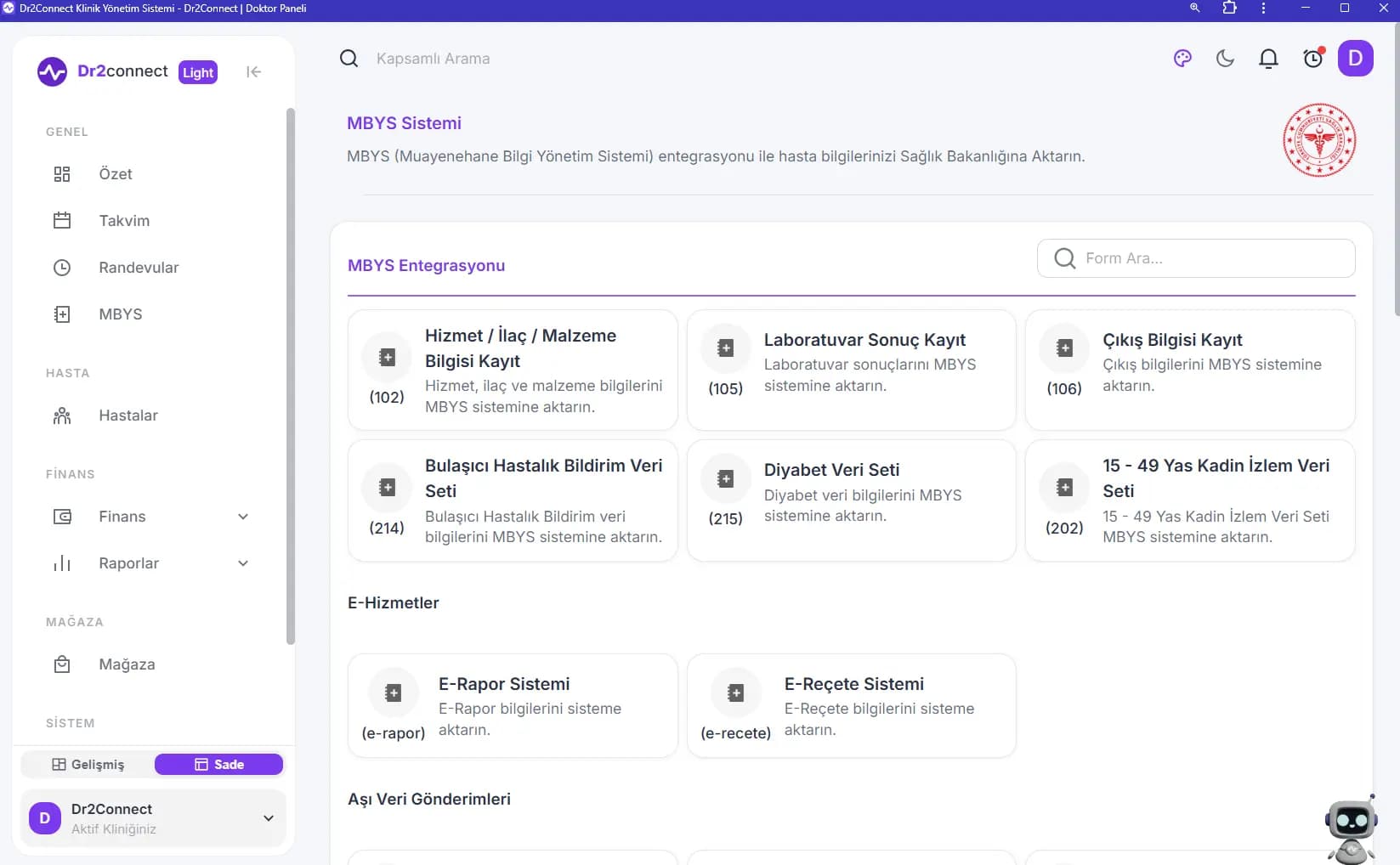
Task: Open E-Reçete Sistemi
Action: [851, 705]
